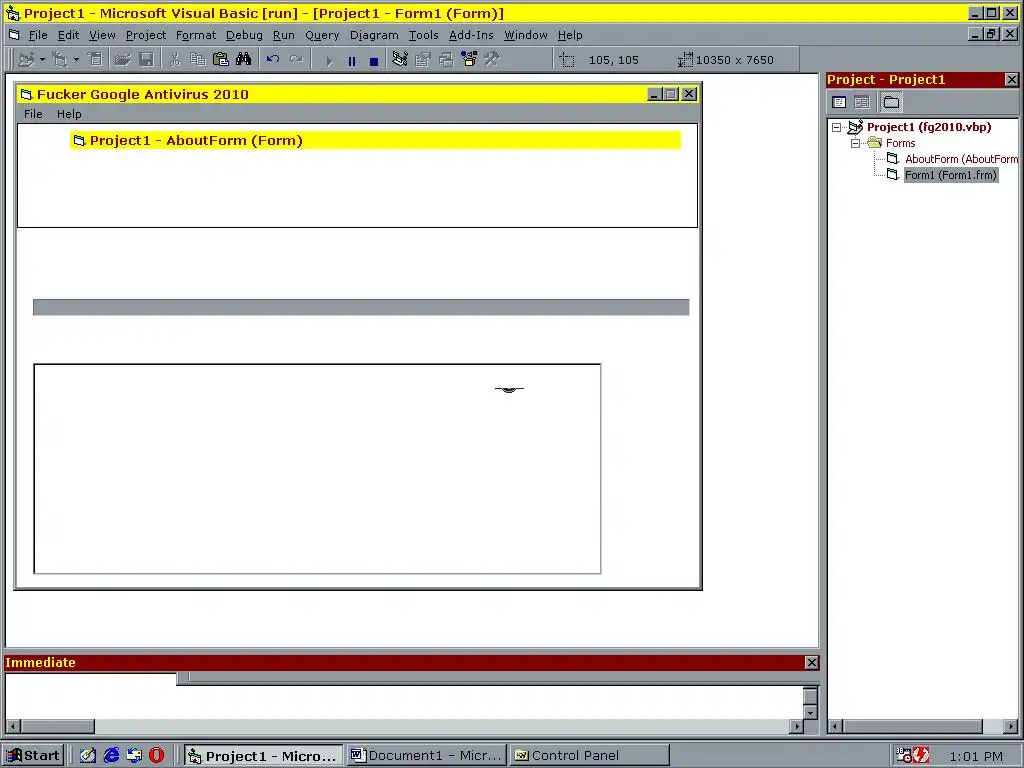Screen dimensions: 1024x768
Task: Click Immediate window scroll down arrow
Action: coord(810,712)
